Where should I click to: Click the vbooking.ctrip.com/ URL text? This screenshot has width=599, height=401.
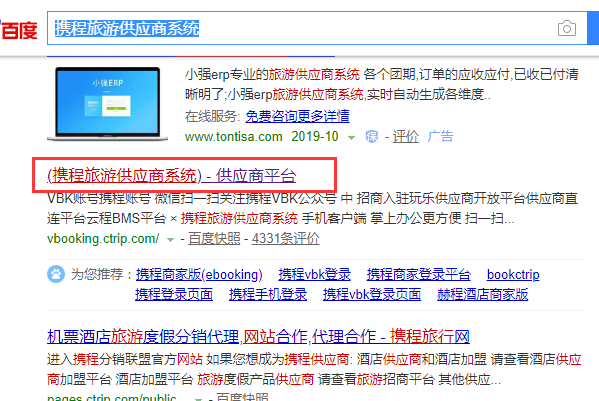click(103, 239)
